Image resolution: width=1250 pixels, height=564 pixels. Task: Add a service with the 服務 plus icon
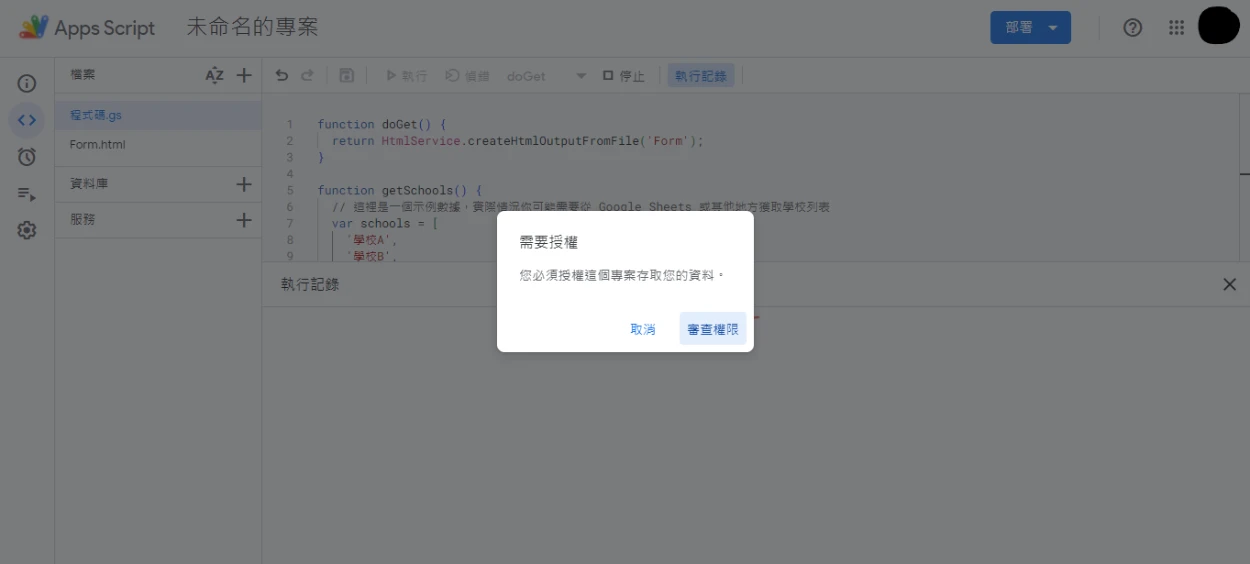(x=244, y=220)
